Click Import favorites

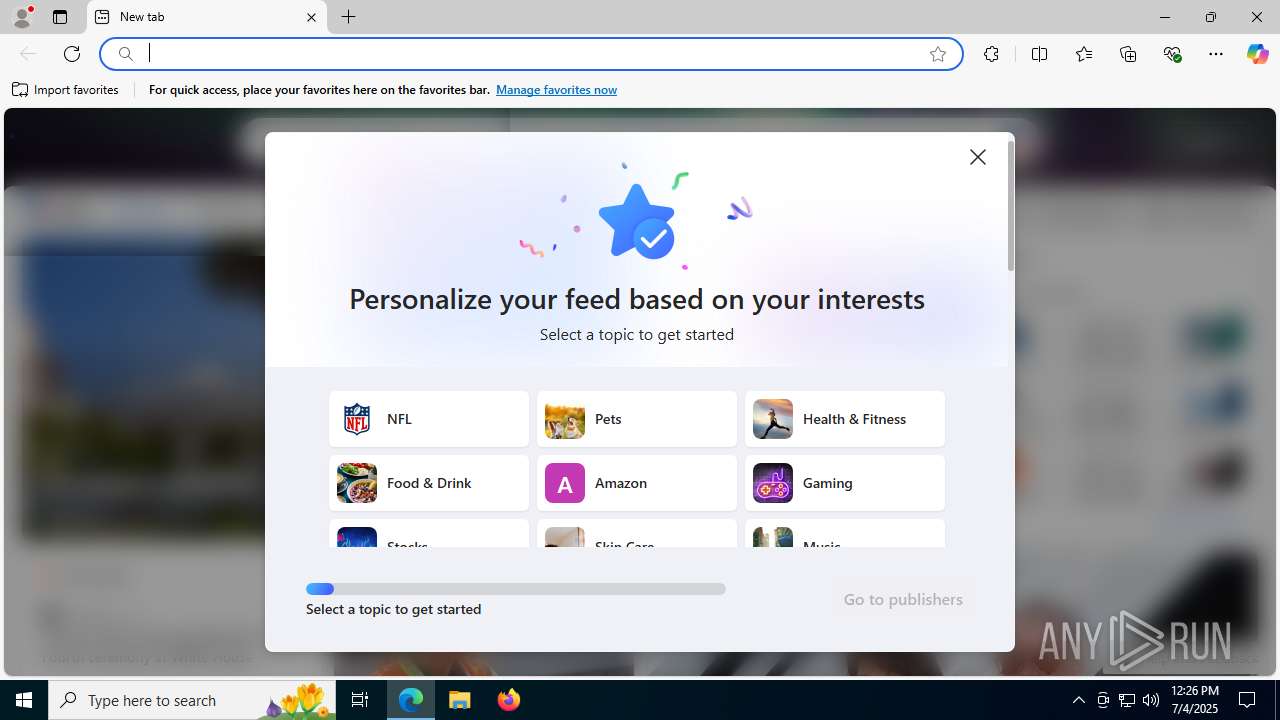click(65, 90)
